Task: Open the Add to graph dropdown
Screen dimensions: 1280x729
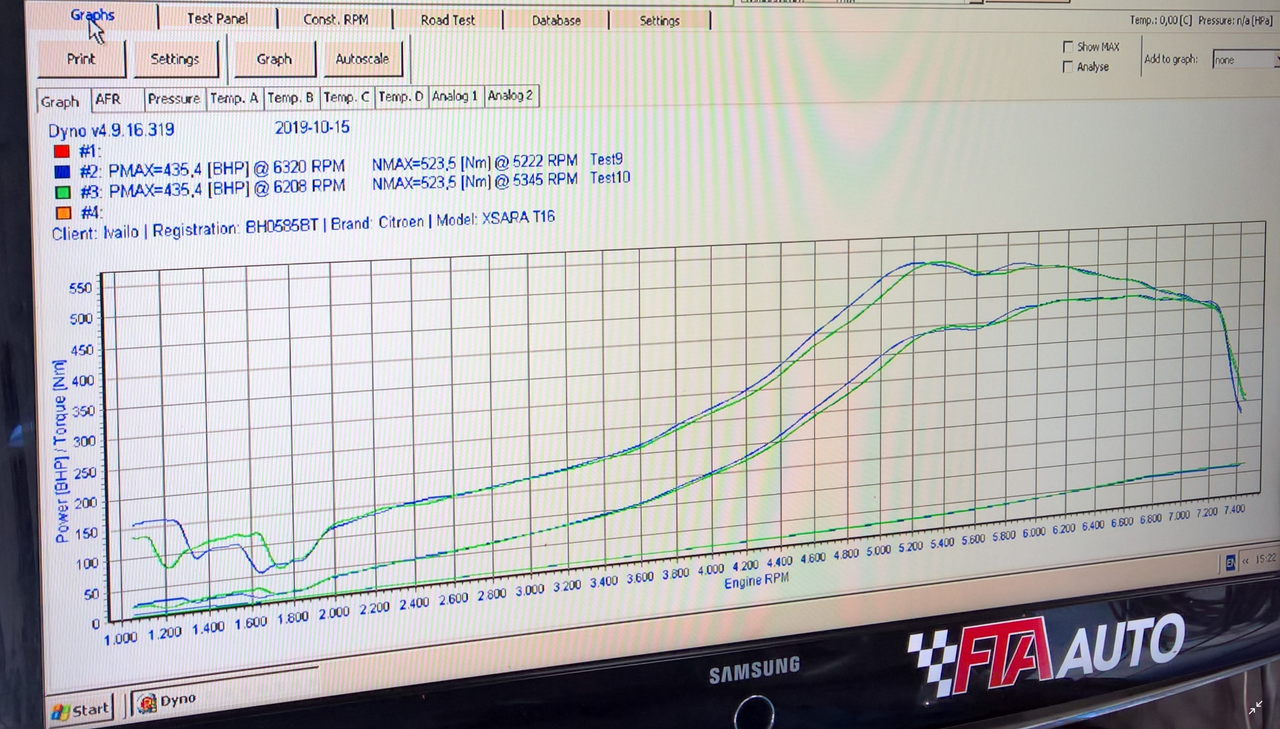Action: pyautogui.click(x=1245, y=60)
